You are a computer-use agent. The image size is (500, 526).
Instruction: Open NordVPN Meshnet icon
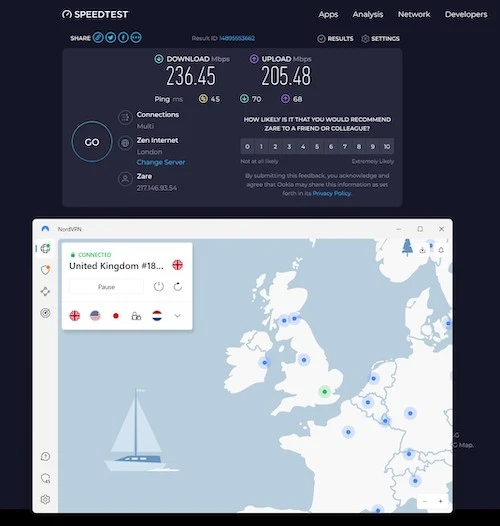[x=45, y=291]
